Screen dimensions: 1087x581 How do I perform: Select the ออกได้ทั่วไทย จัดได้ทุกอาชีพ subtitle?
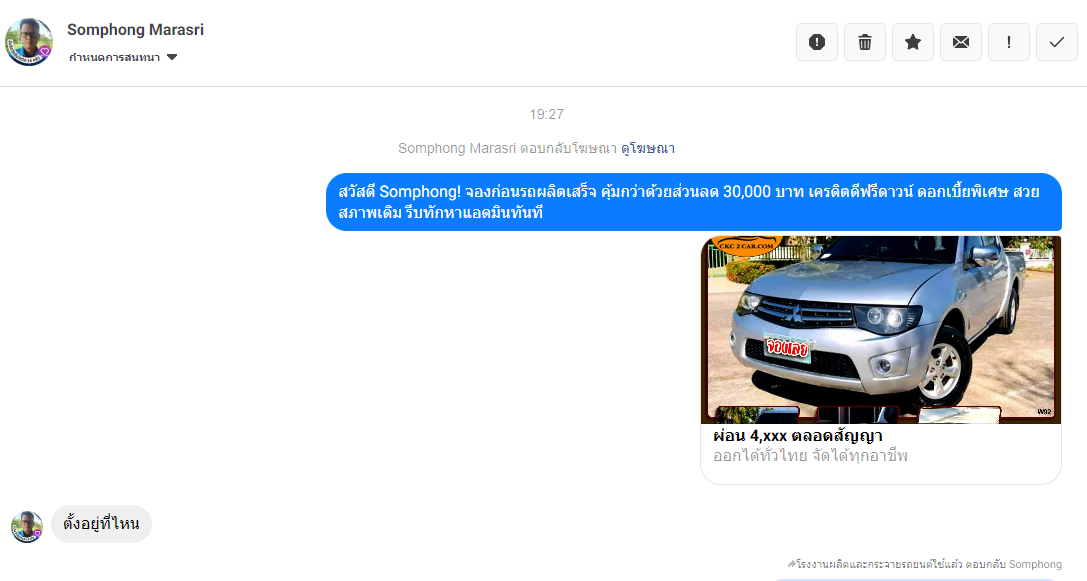pos(810,456)
